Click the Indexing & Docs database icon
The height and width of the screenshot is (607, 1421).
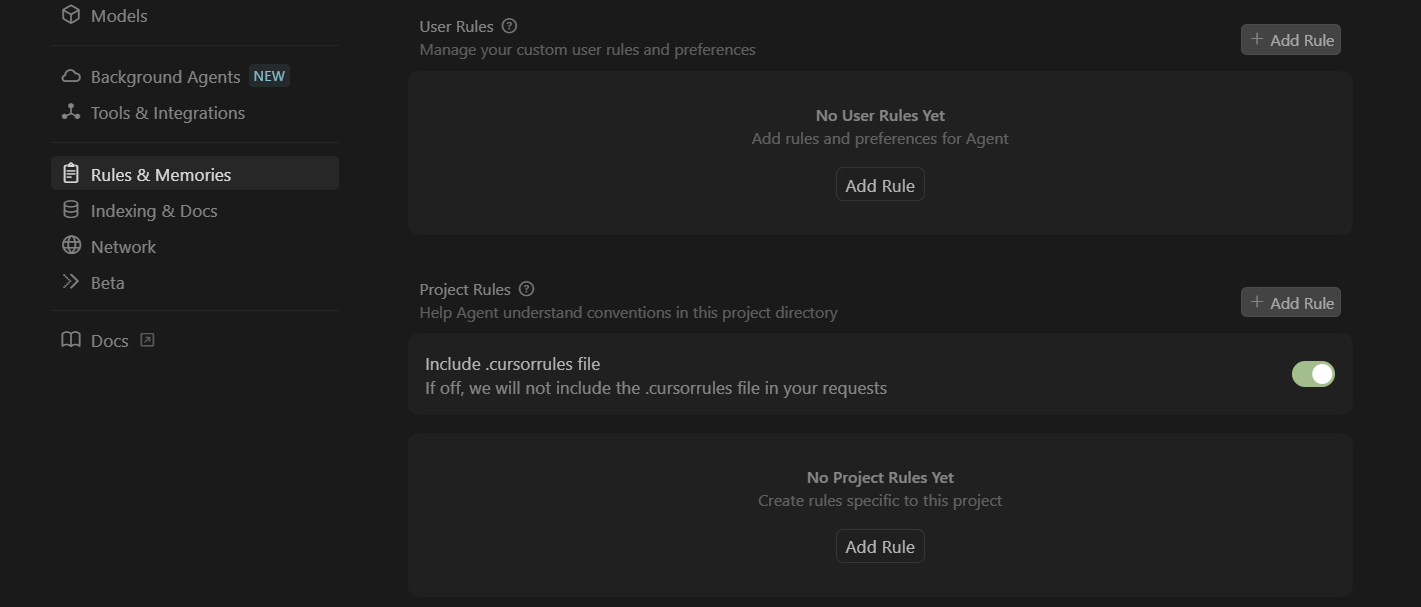70,210
